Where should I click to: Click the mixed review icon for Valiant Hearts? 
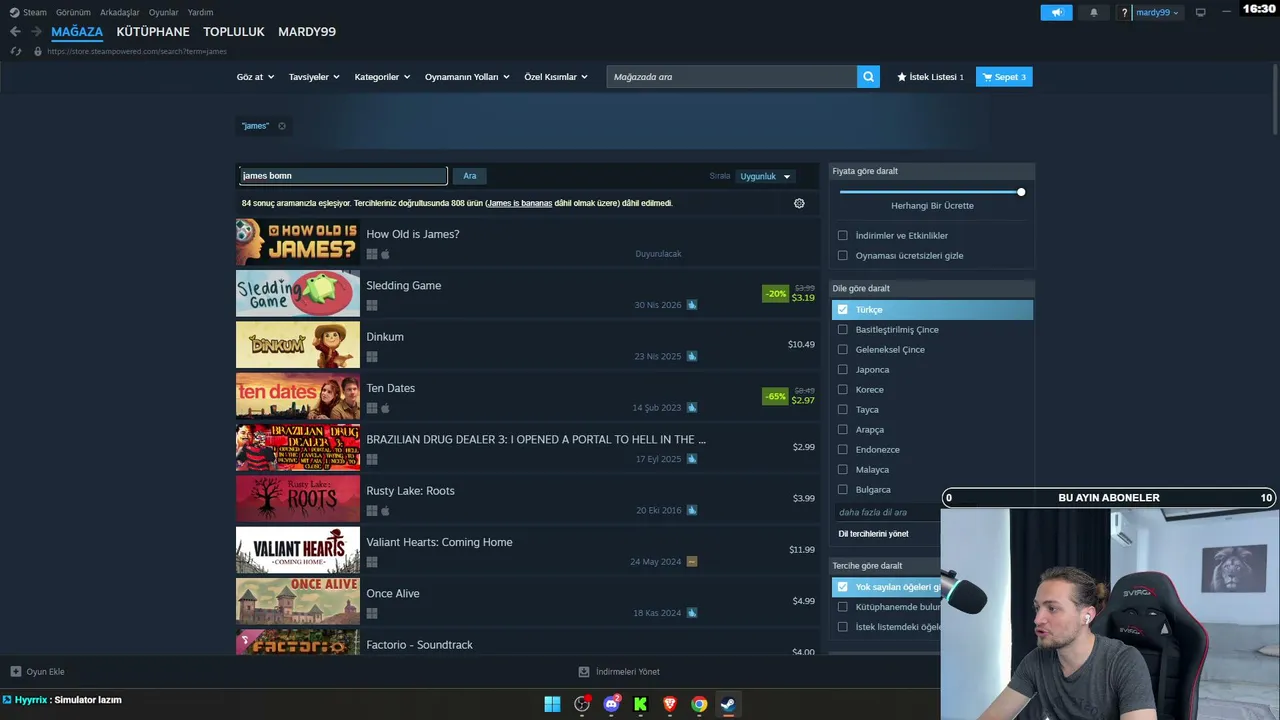click(x=691, y=562)
